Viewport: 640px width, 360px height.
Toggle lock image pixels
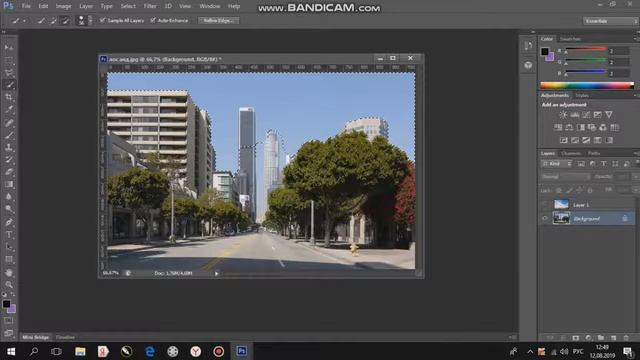coord(569,190)
